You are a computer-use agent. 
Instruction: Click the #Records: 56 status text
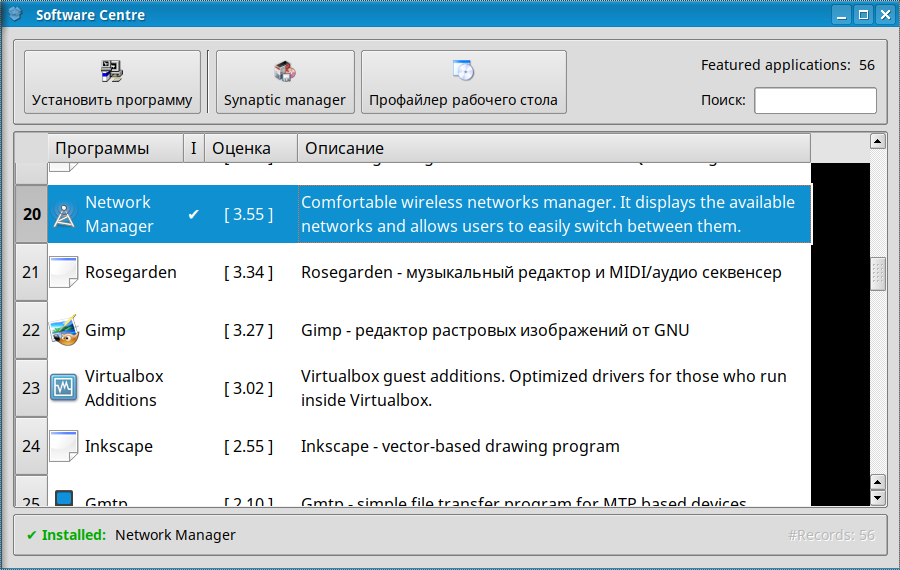[x=831, y=535]
